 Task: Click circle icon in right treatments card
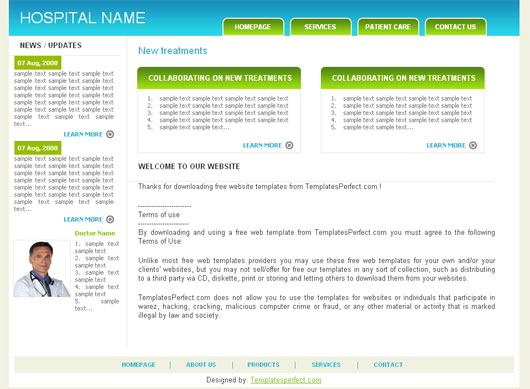click(x=473, y=145)
